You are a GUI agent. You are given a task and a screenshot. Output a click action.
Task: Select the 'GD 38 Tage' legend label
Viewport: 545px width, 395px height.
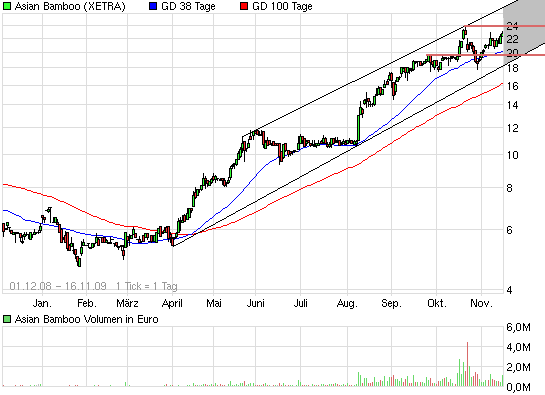pyautogui.click(x=188, y=6)
